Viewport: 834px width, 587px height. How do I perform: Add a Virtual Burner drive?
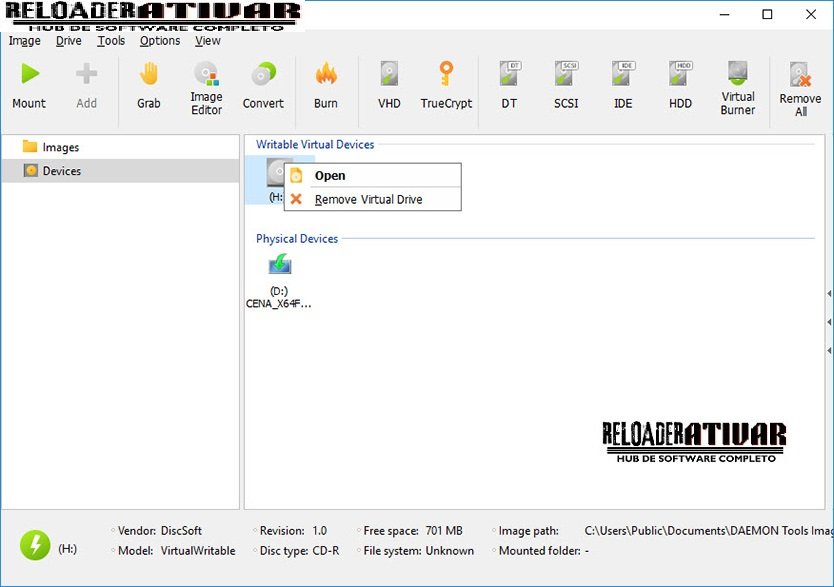(x=738, y=73)
